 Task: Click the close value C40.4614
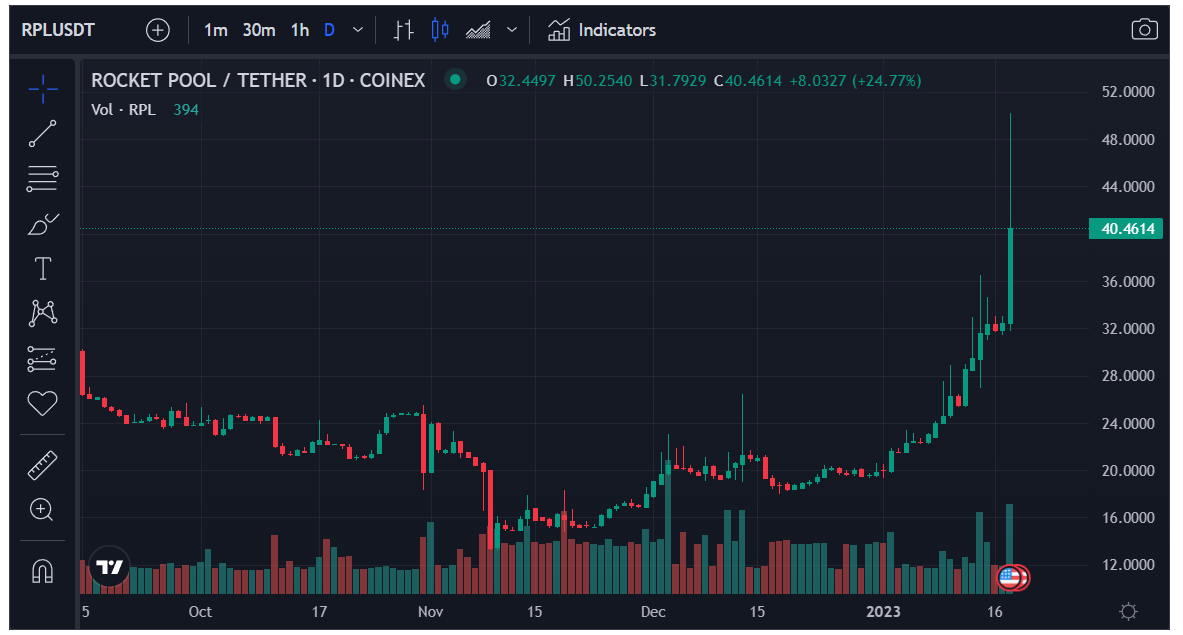[x=748, y=81]
